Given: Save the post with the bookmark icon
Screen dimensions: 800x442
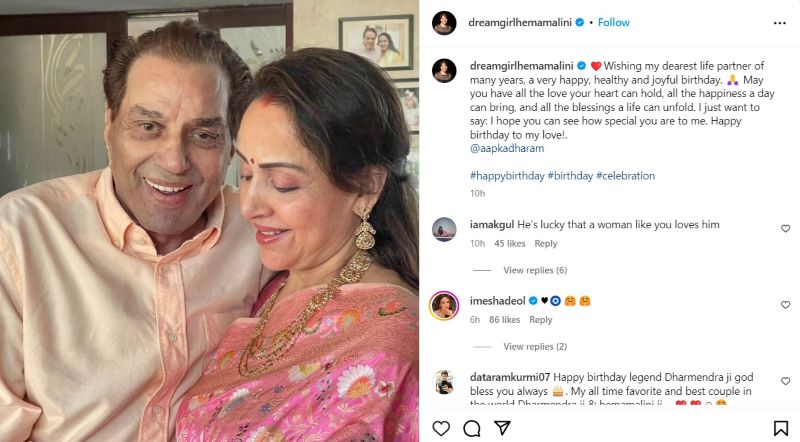Looking at the screenshot, I should [x=781, y=429].
